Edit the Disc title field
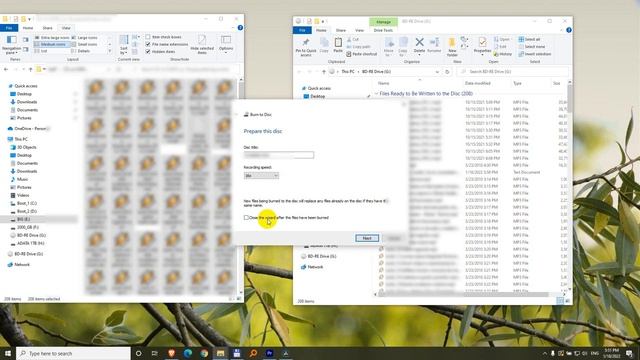 coord(279,155)
